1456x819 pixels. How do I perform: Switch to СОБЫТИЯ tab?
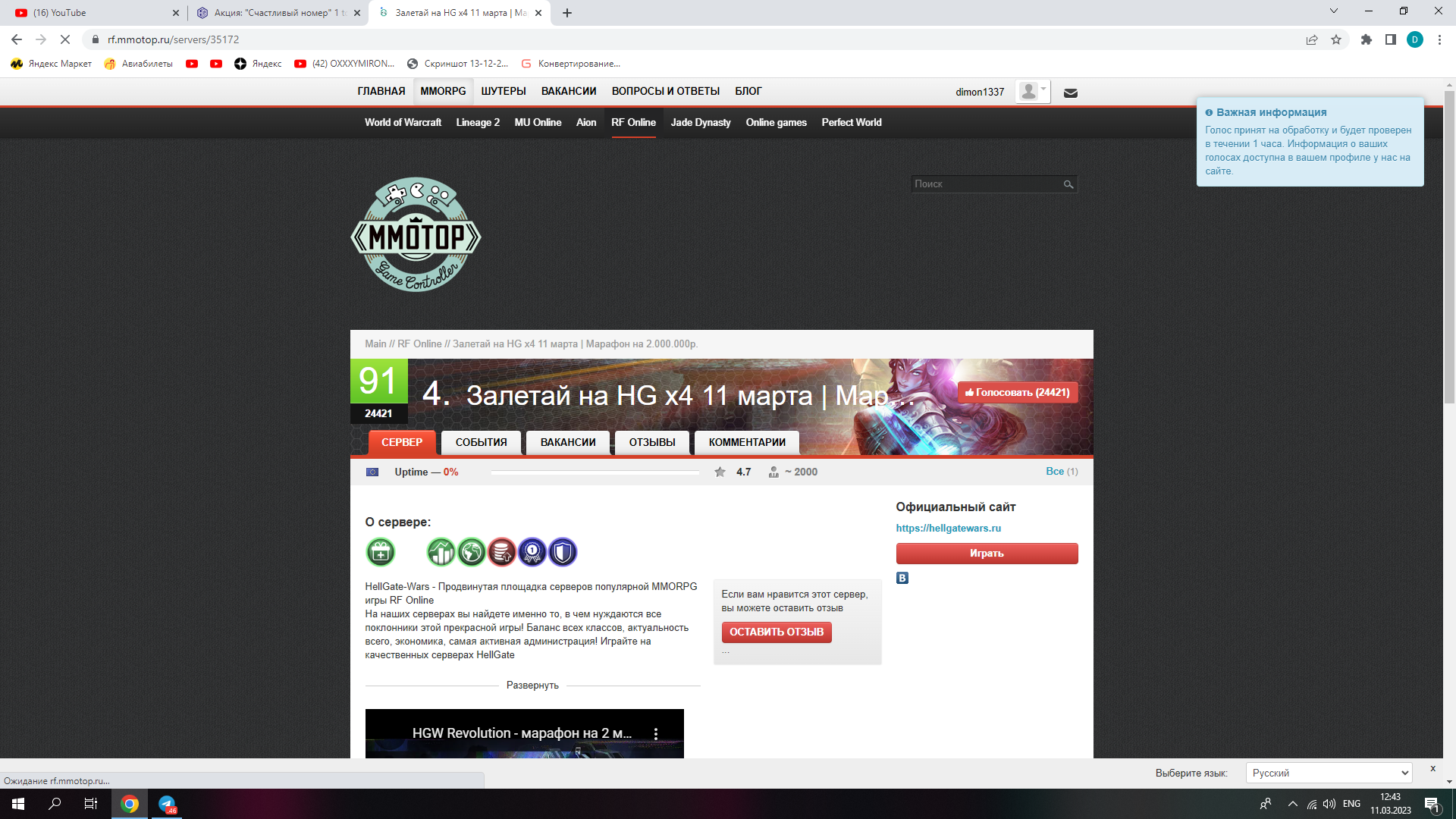[x=482, y=442]
